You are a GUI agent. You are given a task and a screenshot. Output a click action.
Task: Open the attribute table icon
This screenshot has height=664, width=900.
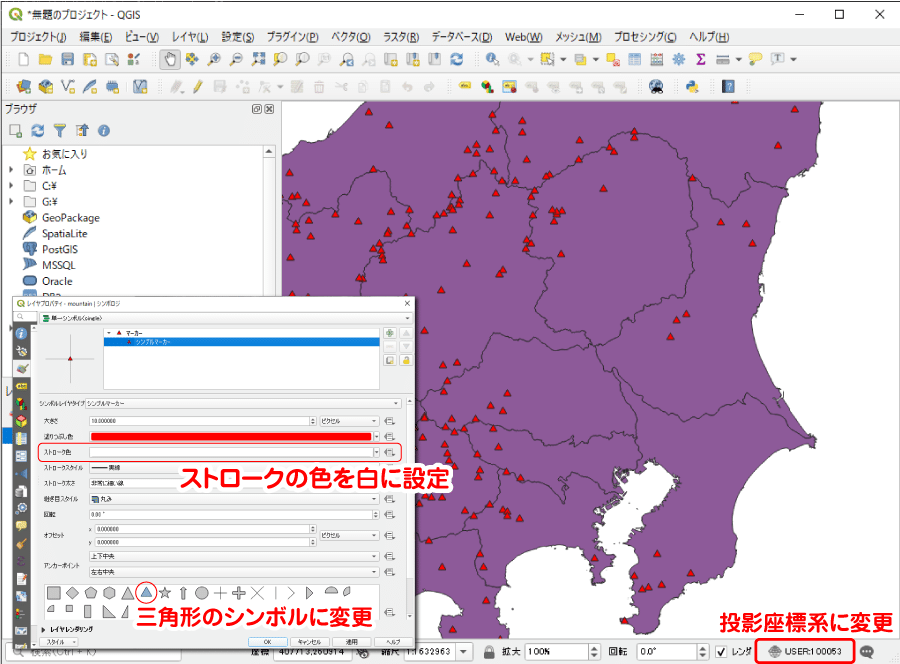point(635,59)
